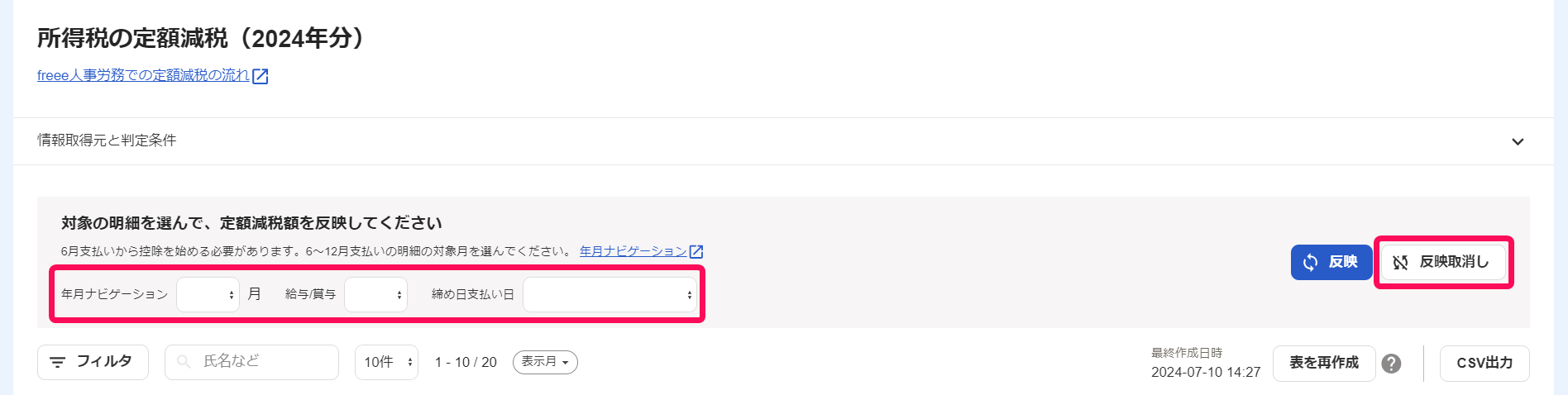Click the crossed sync icon on 反映取消し

(1400, 263)
